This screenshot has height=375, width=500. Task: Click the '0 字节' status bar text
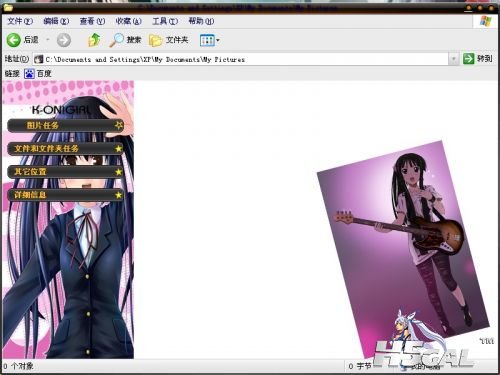pyautogui.click(x=360, y=366)
